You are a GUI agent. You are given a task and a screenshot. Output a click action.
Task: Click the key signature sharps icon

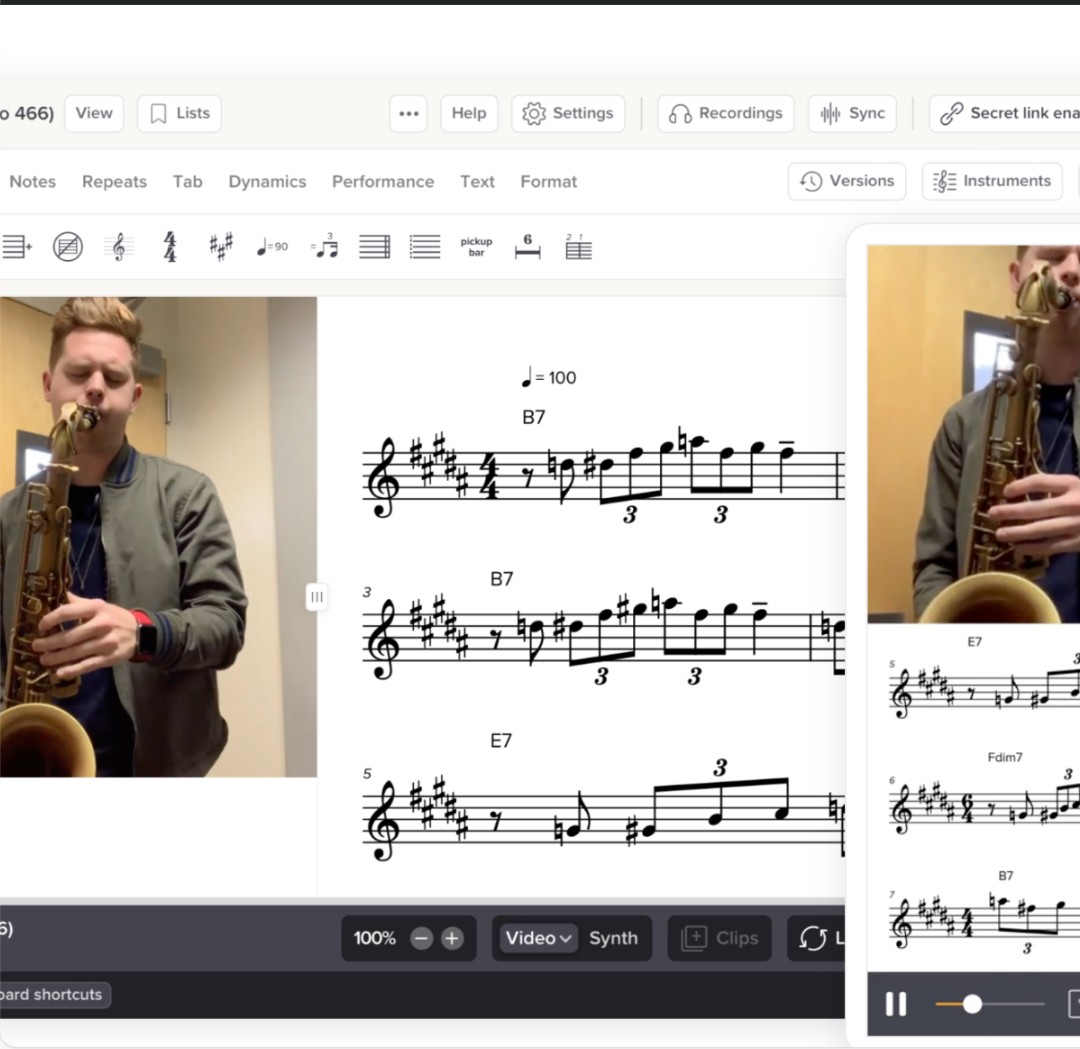(x=219, y=246)
